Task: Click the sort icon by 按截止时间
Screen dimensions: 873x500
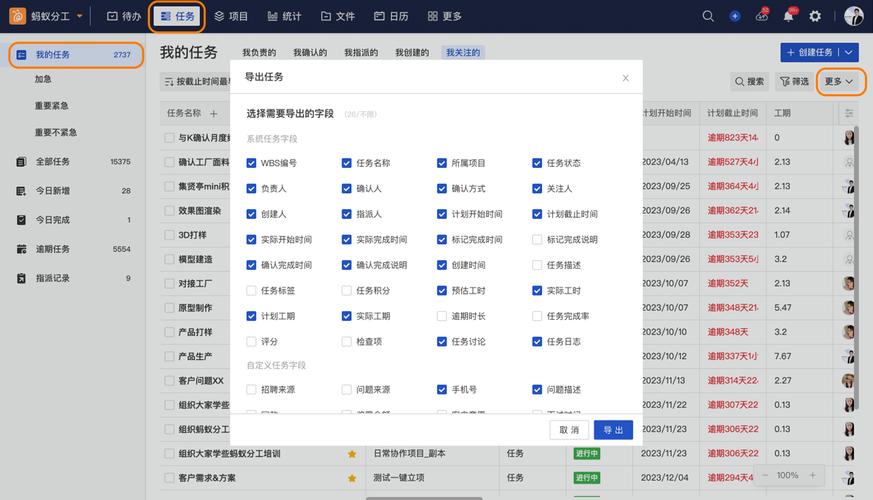Action: click(x=169, y=82)
